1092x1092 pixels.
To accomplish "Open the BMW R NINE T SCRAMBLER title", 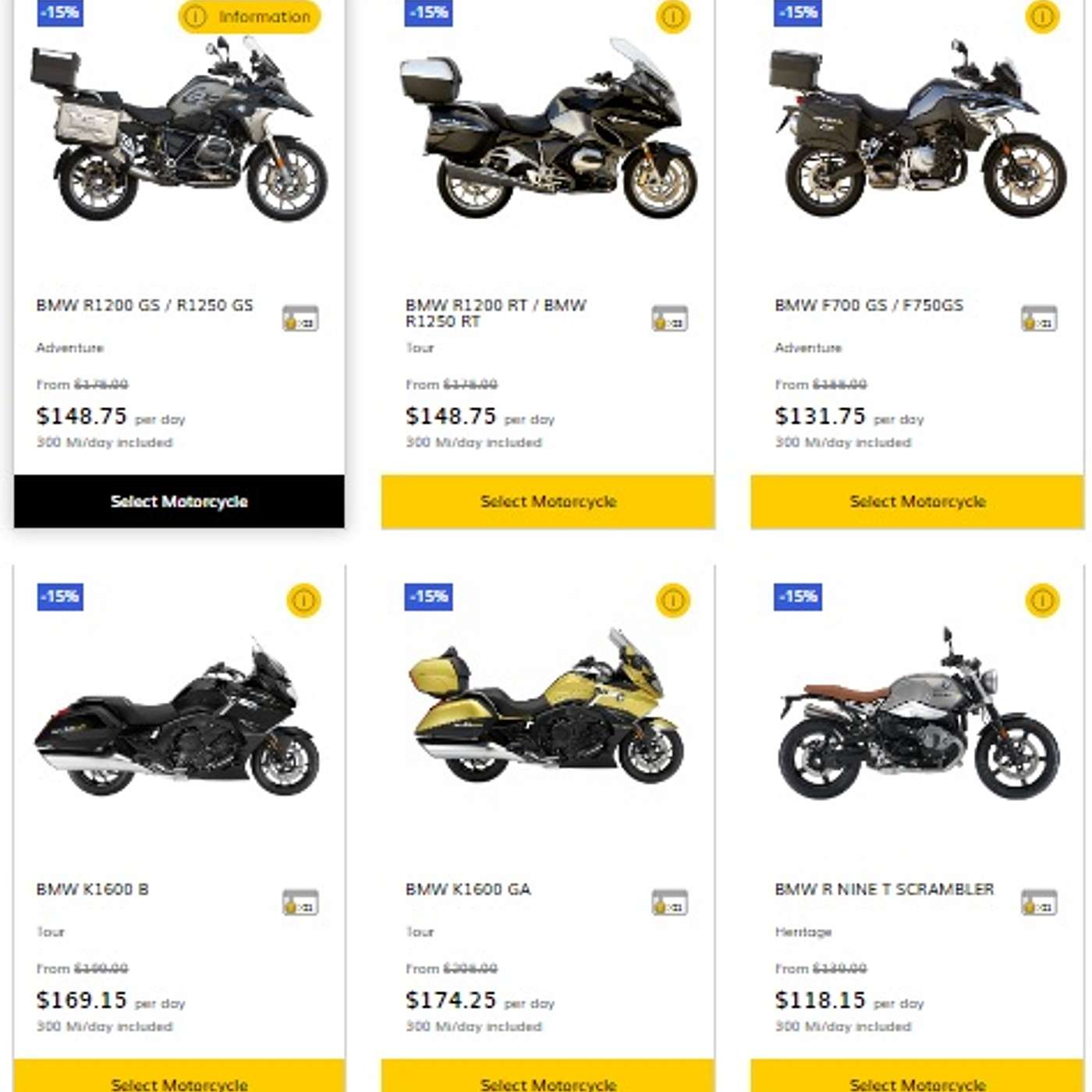I will [885, 889].
